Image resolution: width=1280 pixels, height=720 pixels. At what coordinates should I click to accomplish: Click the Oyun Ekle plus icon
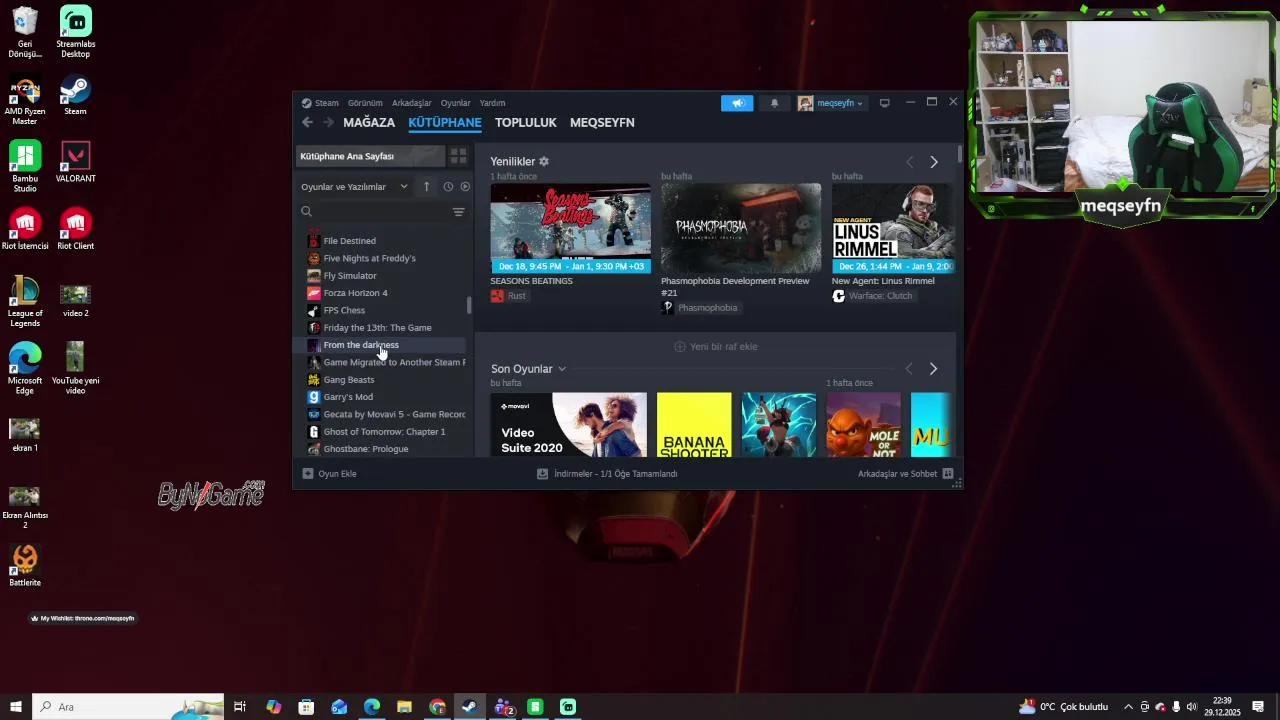pos(308,474)
